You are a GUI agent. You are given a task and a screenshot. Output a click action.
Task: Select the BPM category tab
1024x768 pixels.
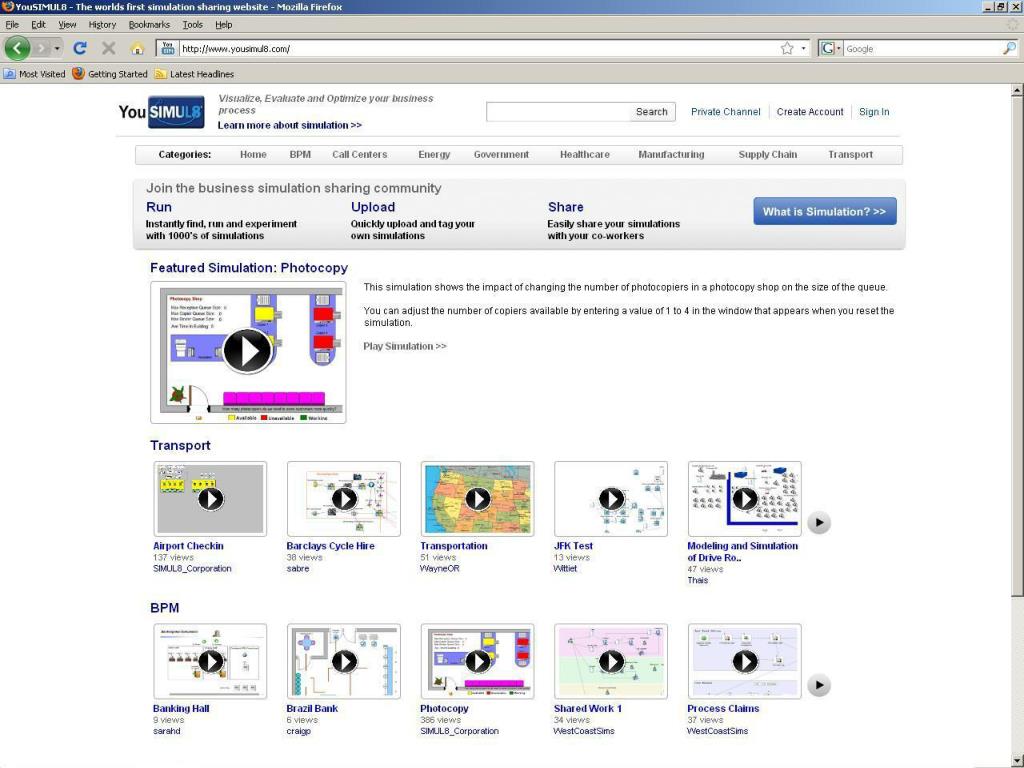coord(300,155)
